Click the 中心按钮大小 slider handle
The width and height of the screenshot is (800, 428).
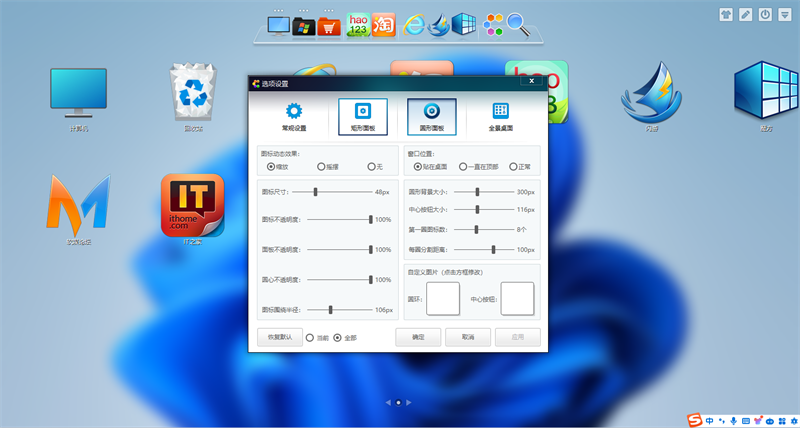tap(478, 209)
